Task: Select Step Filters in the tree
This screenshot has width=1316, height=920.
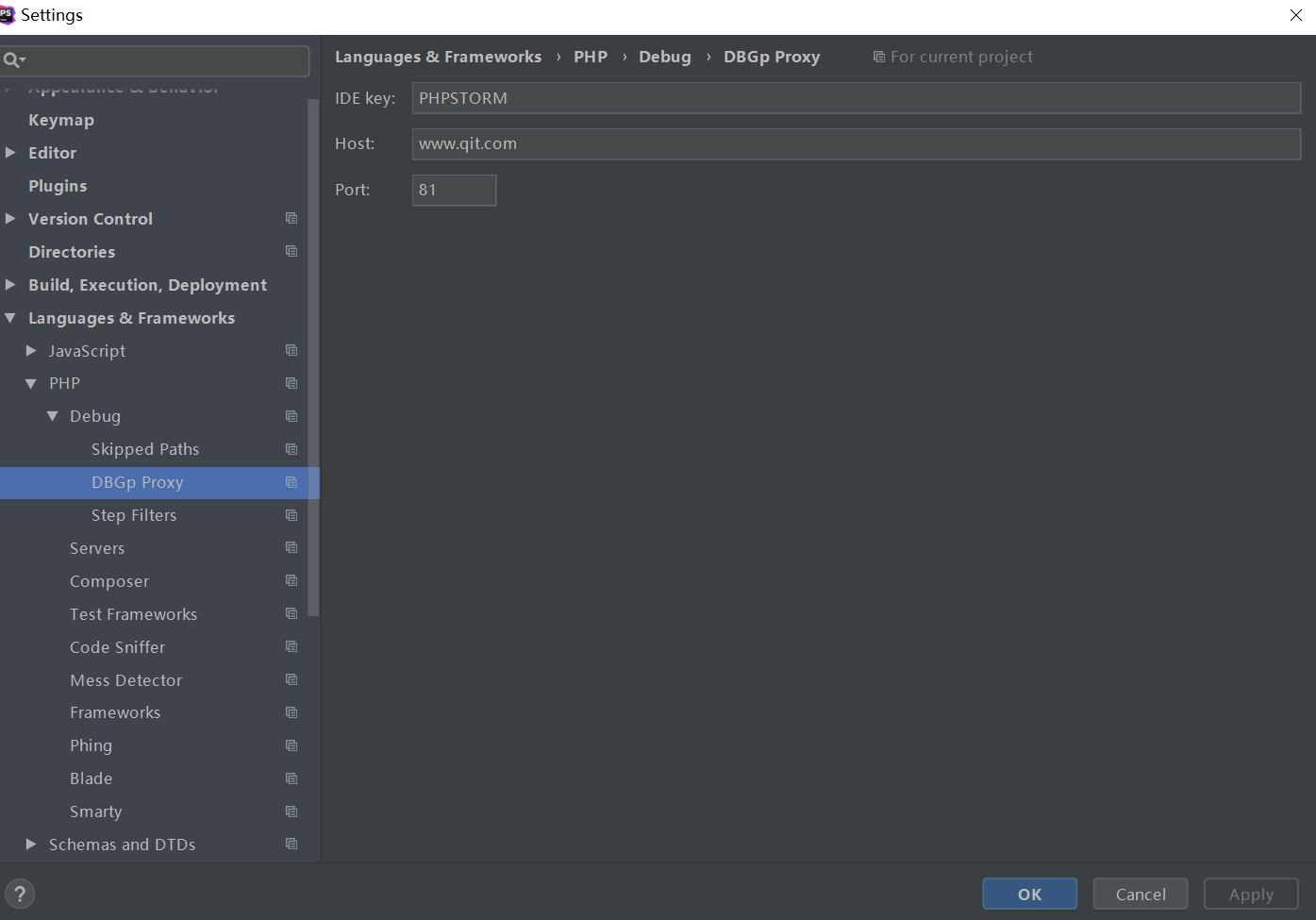Action: pos(133,514)
